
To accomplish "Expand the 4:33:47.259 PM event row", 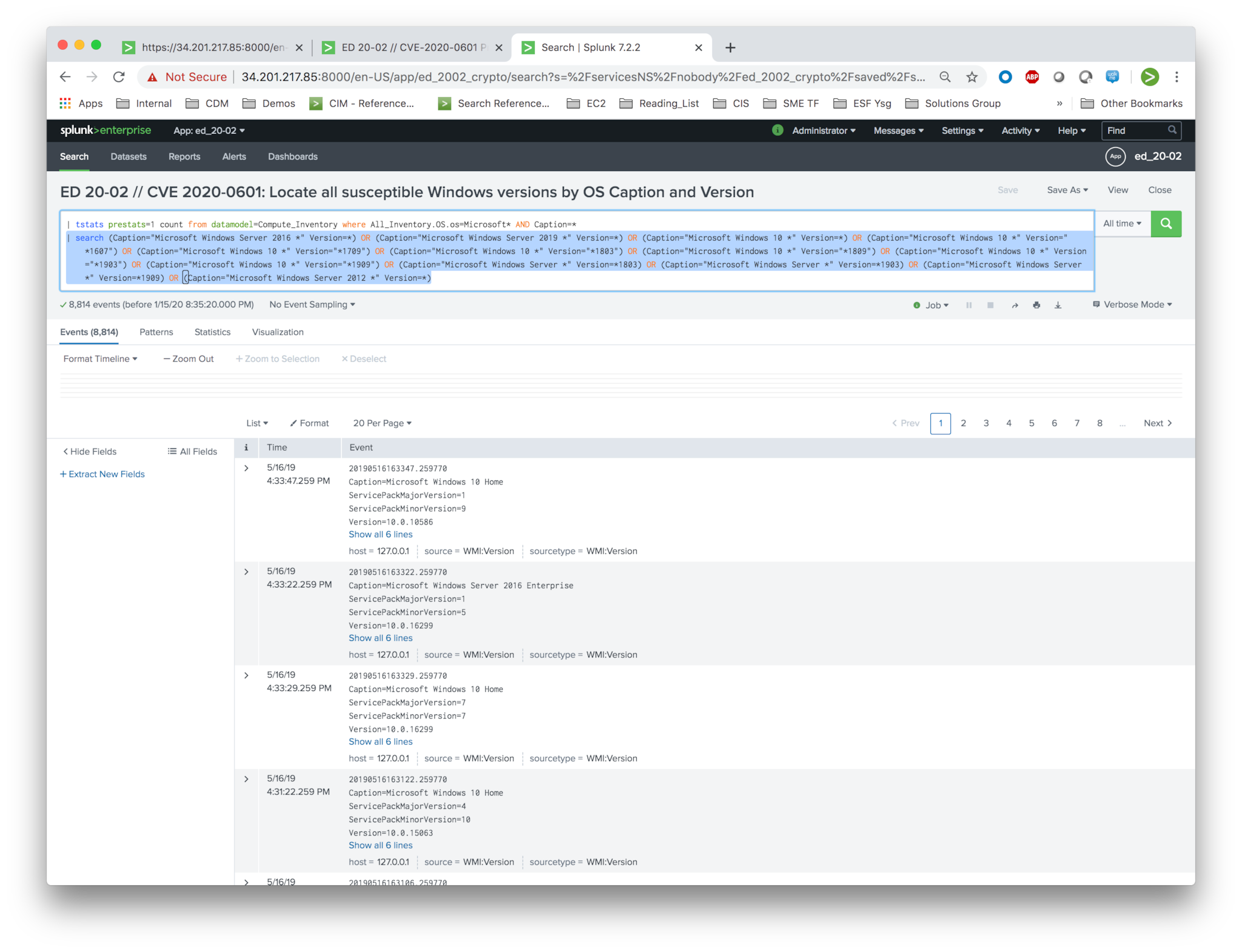I will (x=246, y=468).
